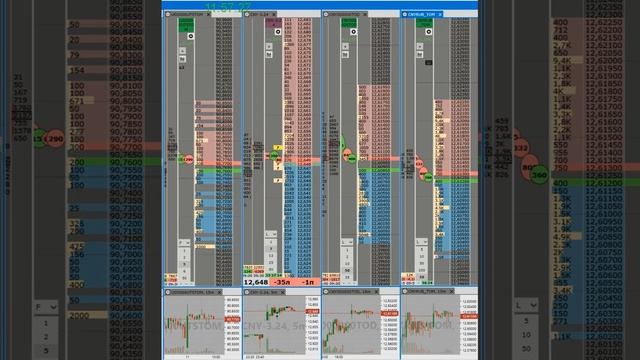Click the green 12,61200 price row in right background window
This screenshot has width=640, height=360.
click(x=596, y=183)
